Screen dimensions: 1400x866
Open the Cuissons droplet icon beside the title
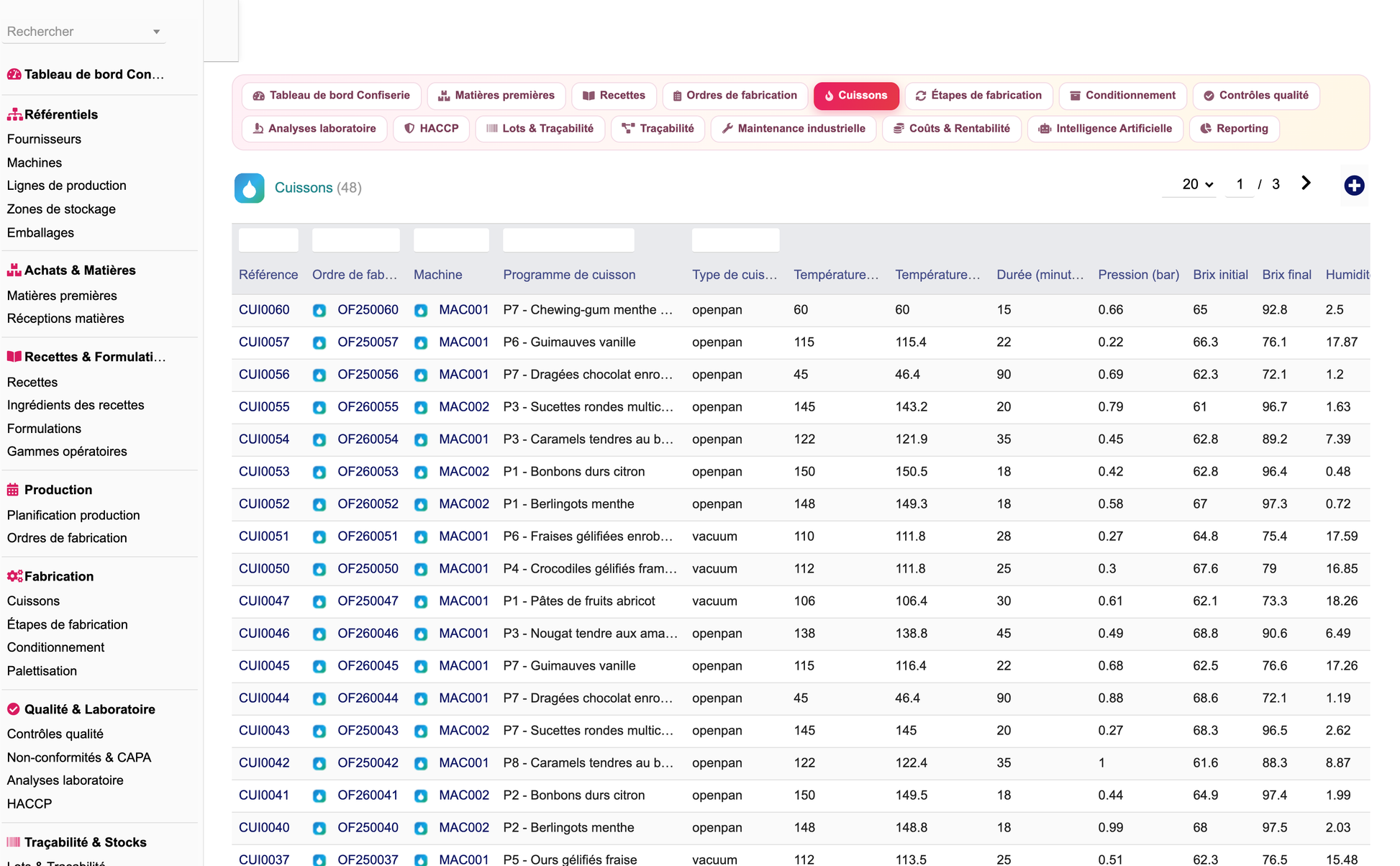249,188
